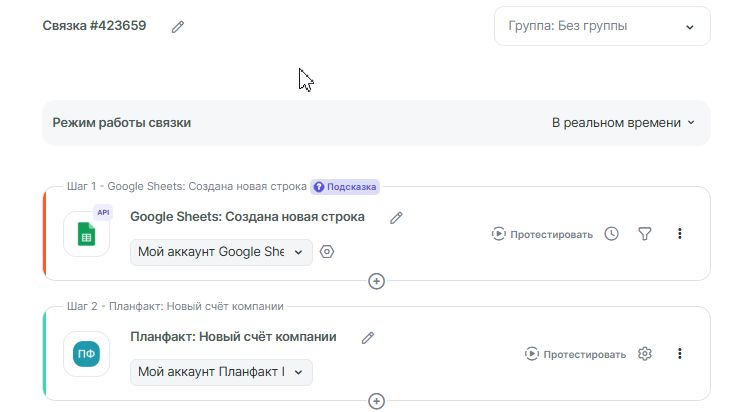Open the Группа: Без группы dropdown
The width and height of the screenshot is (751, 412).
pos(602,26)
